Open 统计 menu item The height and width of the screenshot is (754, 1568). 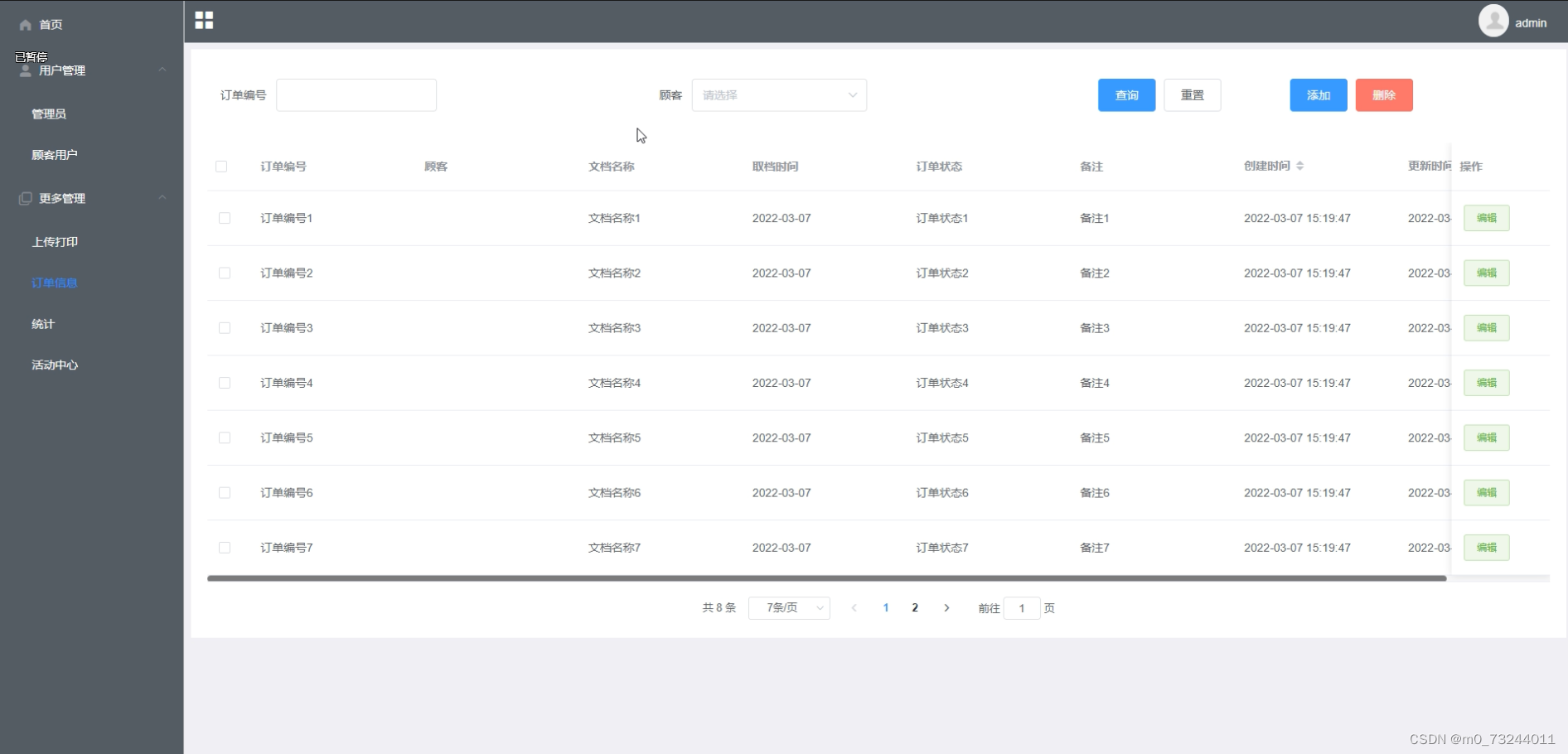pyautogui.click(x=43, y=324)
